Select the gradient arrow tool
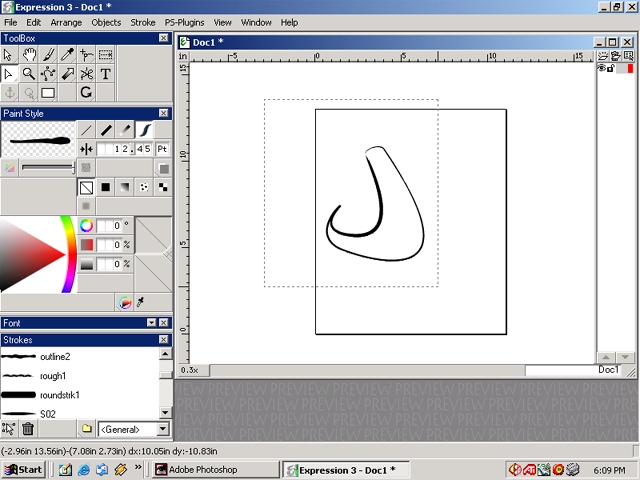The image size is (640, 480). [x=67, y=74]
